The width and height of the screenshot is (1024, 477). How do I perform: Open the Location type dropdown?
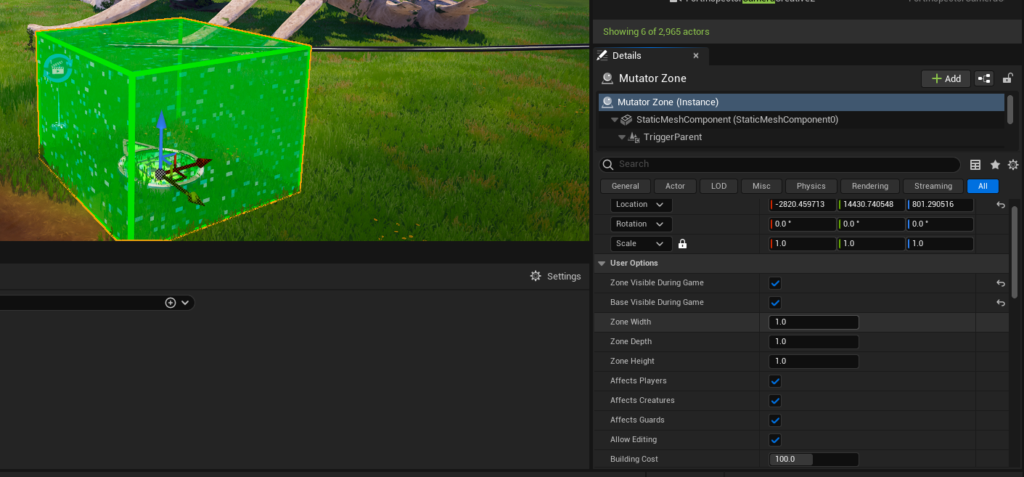click(x=641, y=205)
